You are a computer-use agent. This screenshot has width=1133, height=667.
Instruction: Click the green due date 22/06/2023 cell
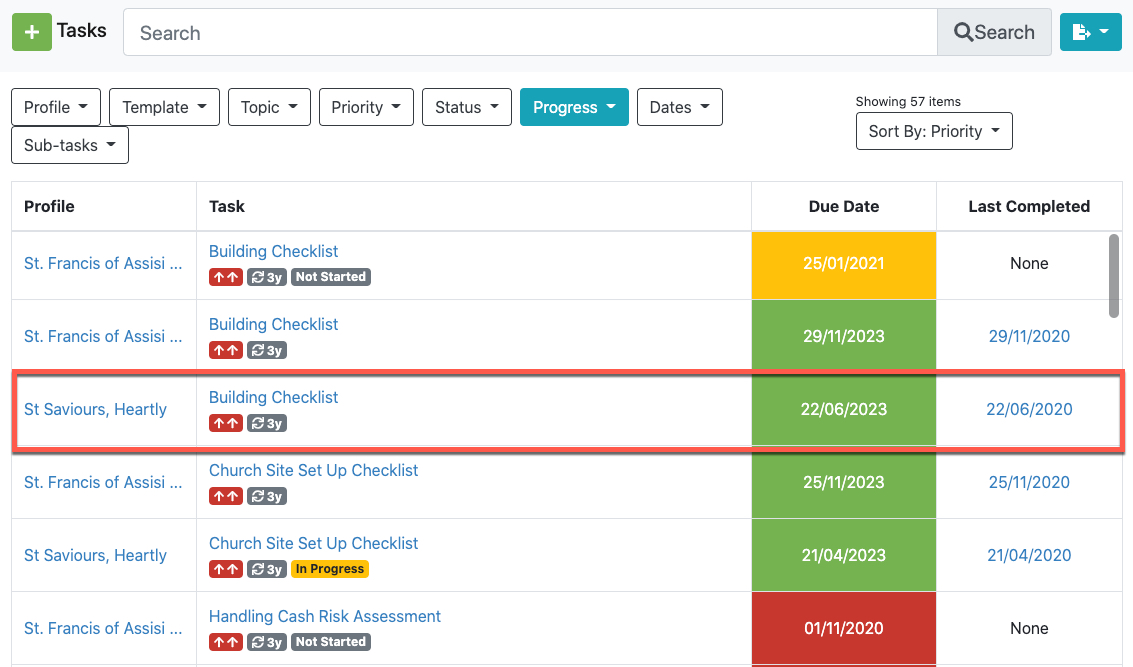(x=843, y=409)
